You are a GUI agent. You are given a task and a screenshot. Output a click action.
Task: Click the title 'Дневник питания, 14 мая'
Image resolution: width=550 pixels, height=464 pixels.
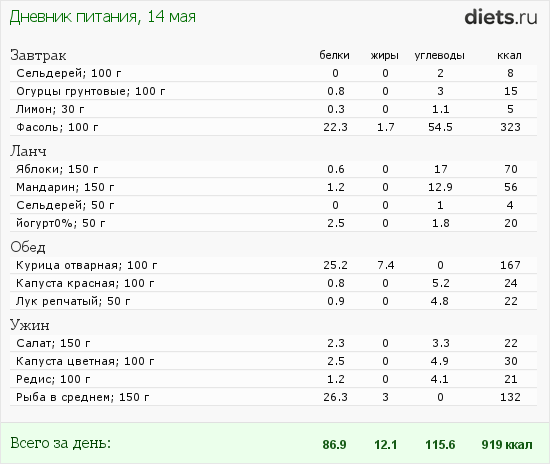pyautogui.click(x=102, y=17)
